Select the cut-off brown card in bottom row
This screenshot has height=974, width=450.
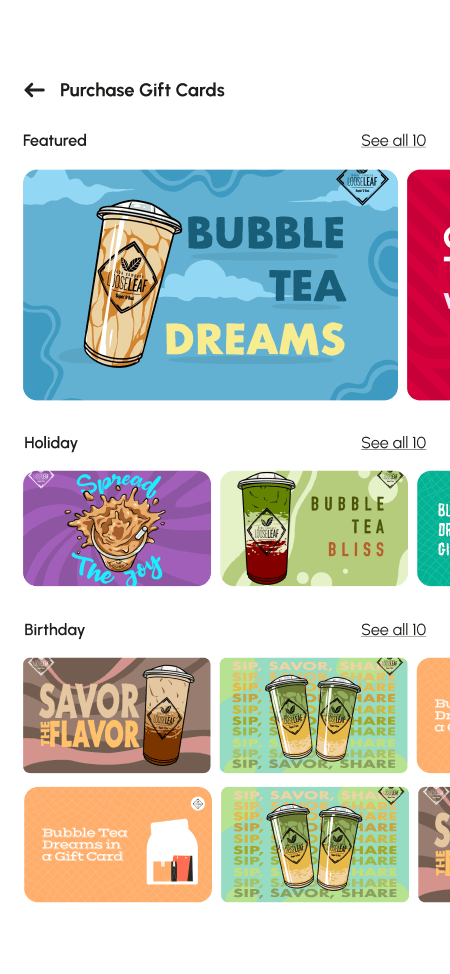[434, 845]
